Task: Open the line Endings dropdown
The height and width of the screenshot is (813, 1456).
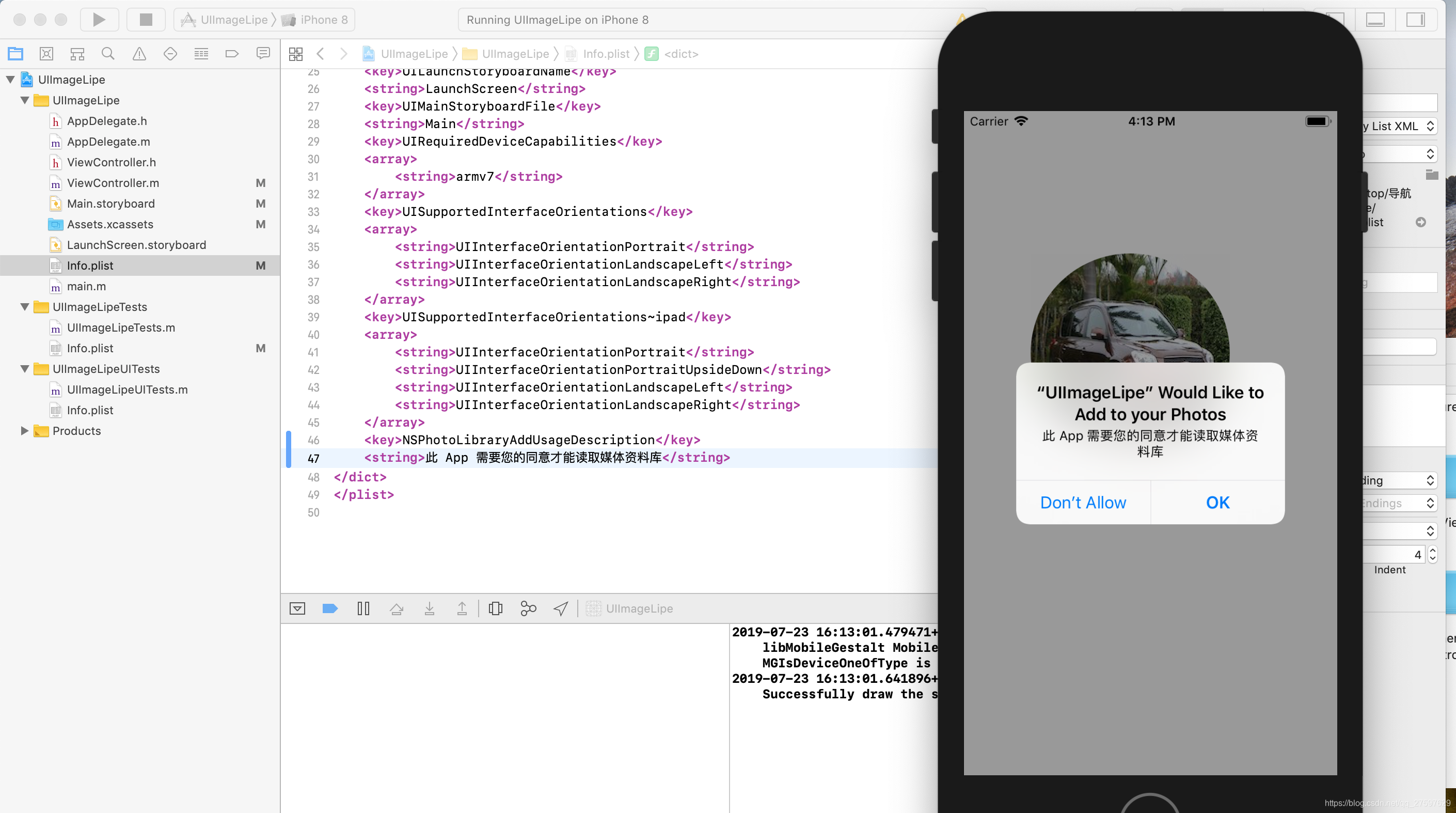Action: tap(1401, 503)
